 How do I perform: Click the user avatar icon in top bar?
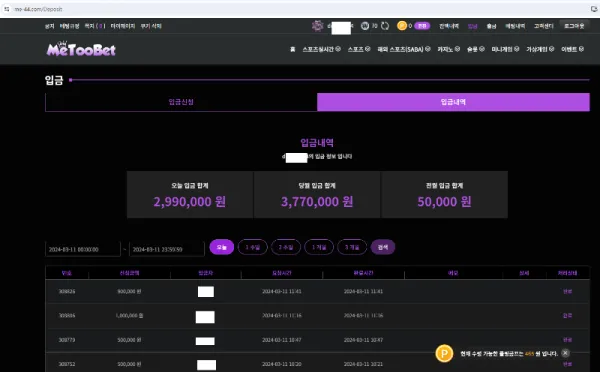tap(317, 26)
